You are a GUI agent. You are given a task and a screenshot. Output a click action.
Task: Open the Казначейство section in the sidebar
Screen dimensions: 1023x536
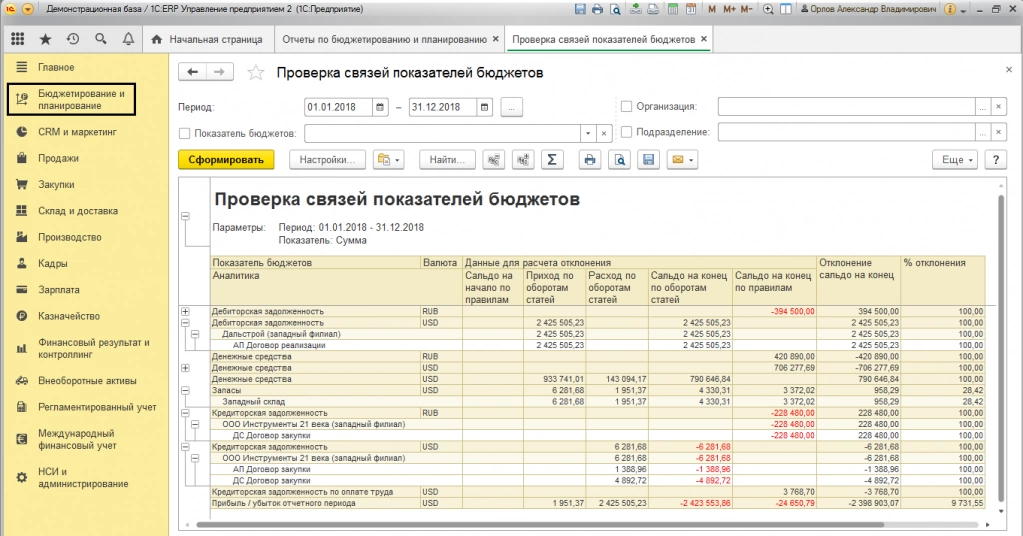click(x=71, y=316)
